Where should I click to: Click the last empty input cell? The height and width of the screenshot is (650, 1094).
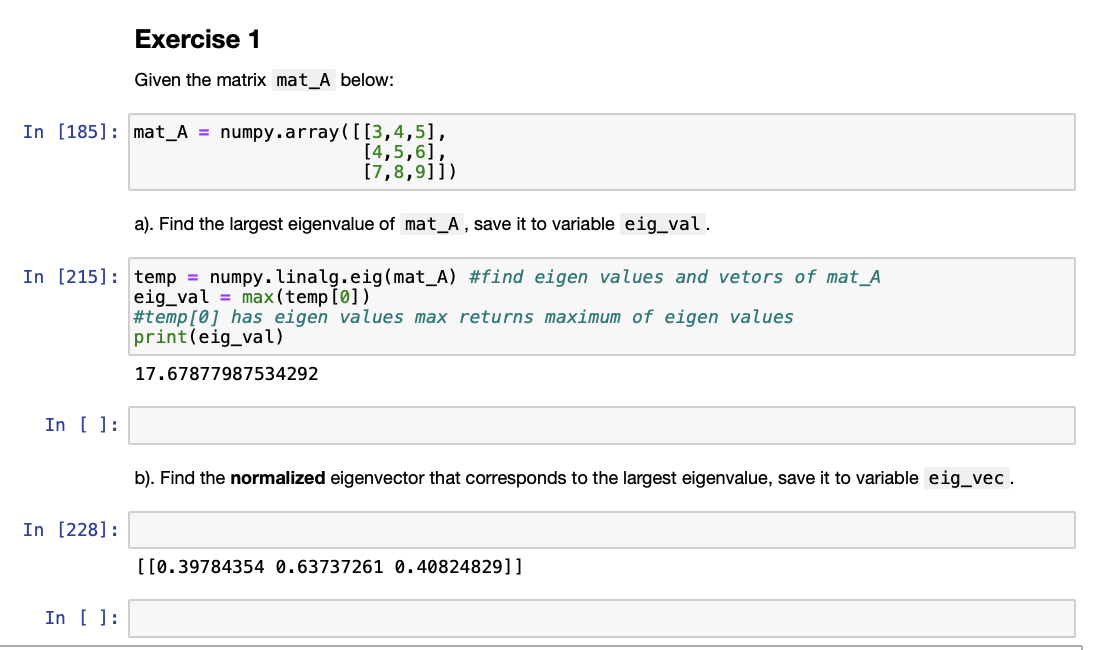[600, 617]
